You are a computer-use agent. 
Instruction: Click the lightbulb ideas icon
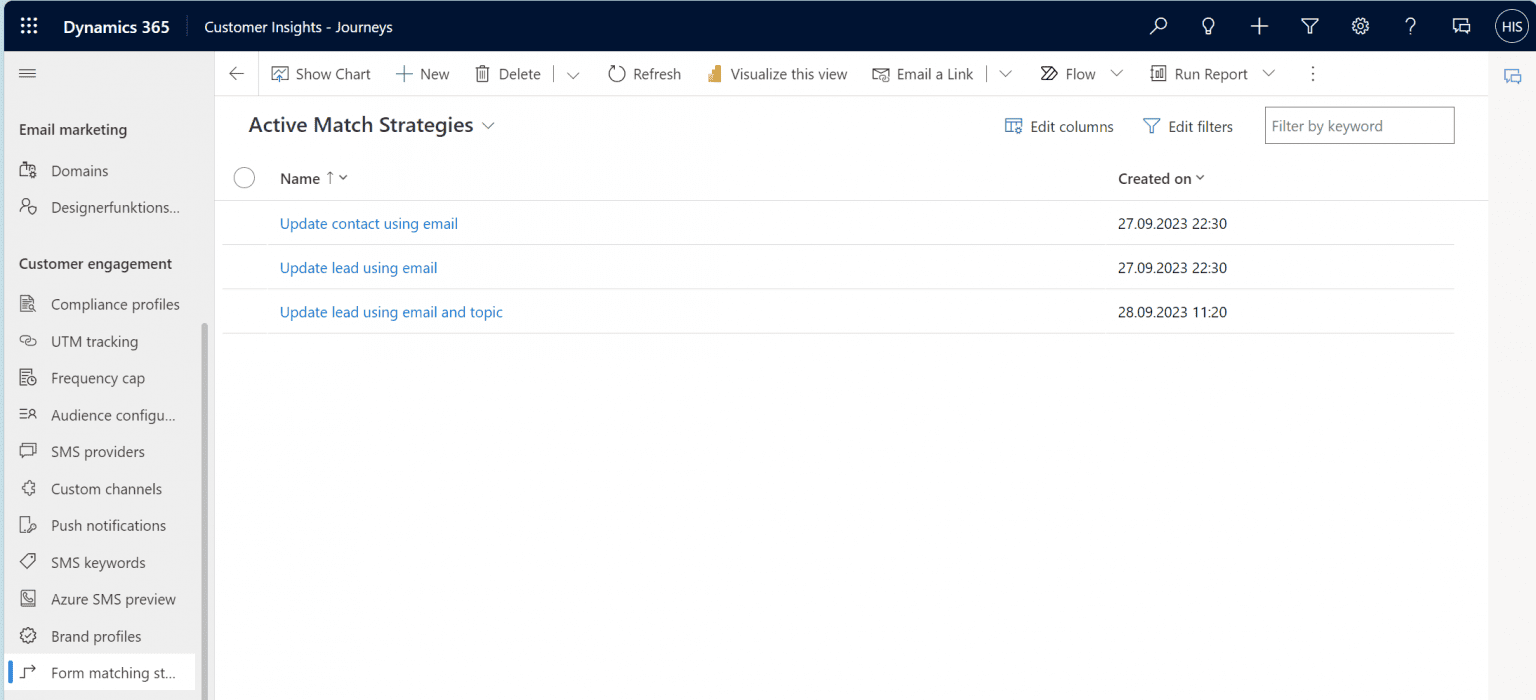pos(1208,26)
